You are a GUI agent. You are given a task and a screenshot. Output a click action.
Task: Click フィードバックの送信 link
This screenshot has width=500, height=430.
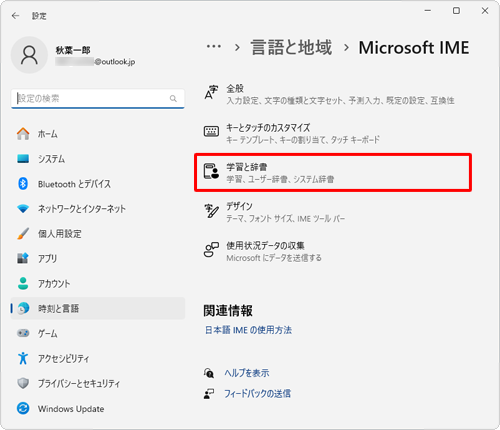click(257, 394)
